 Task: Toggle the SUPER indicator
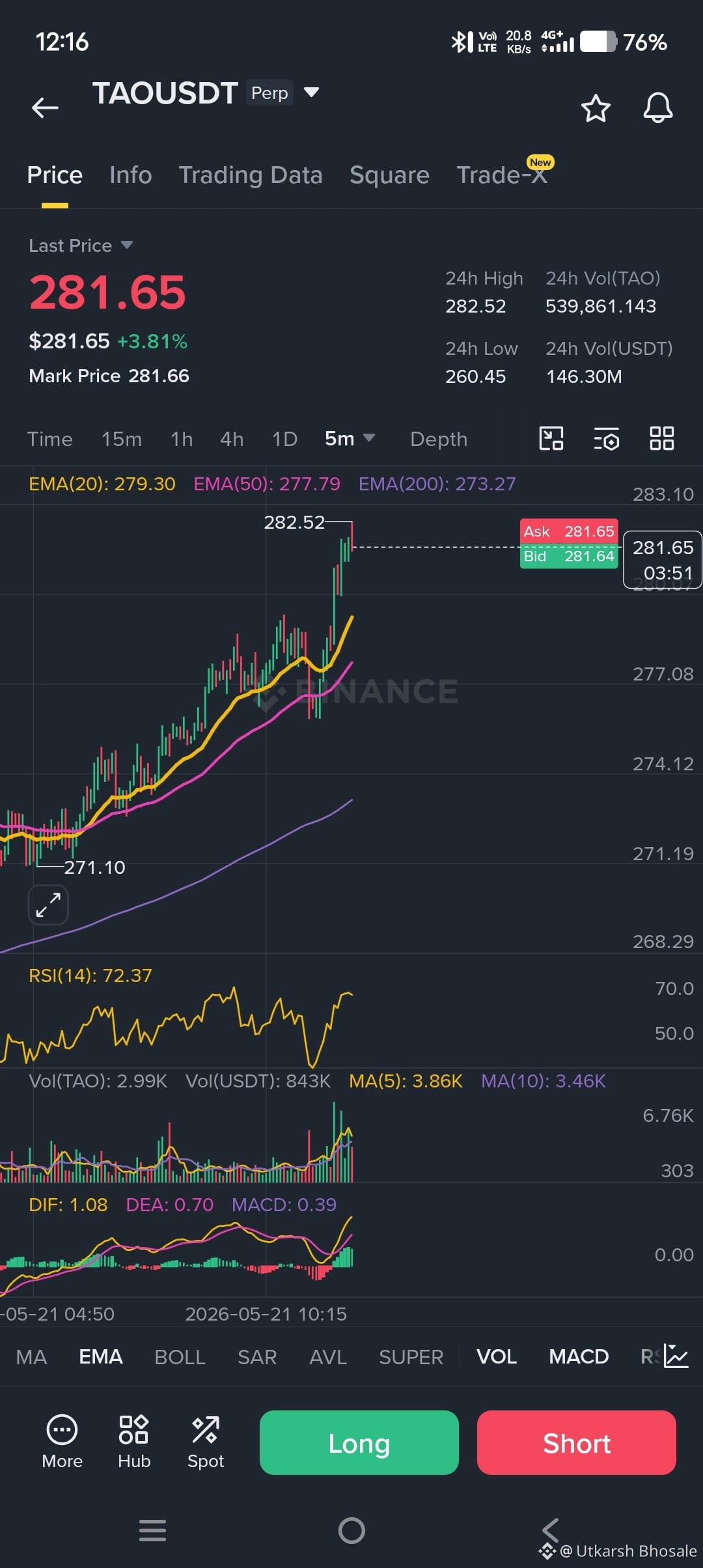click(411, 1357)
